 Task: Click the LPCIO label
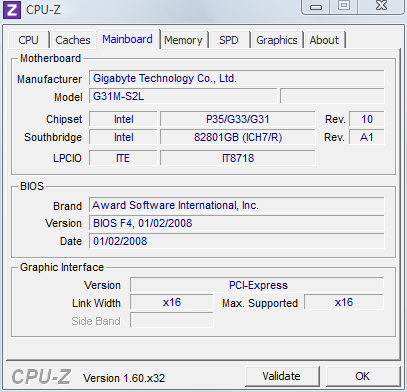coord(67,158)
